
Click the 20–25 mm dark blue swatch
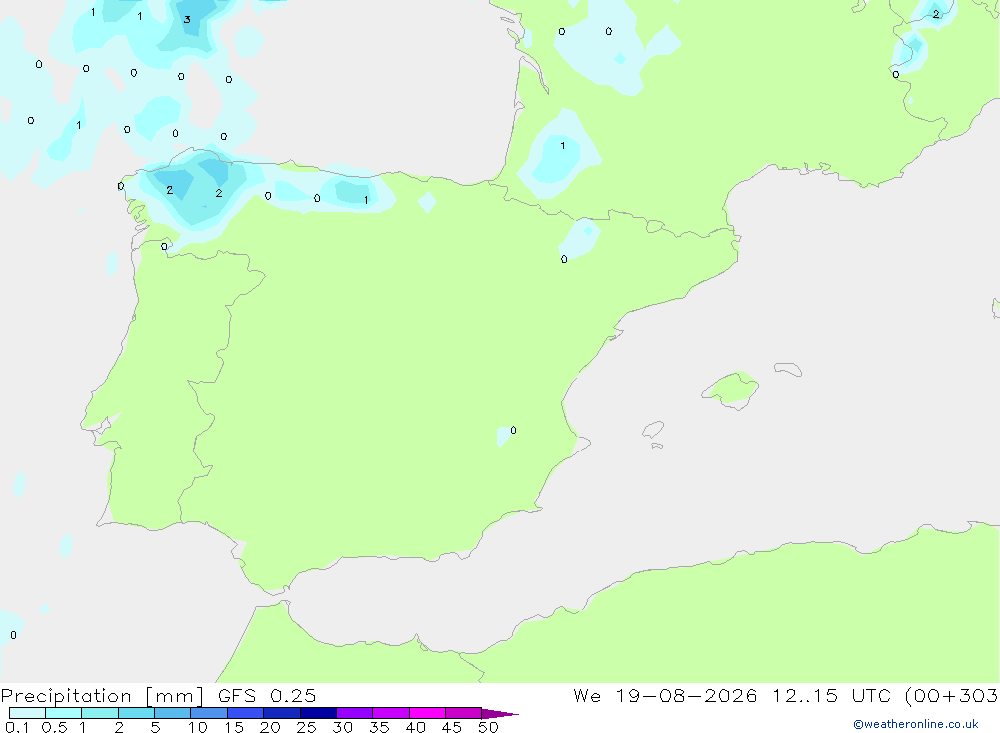point(281,713)
